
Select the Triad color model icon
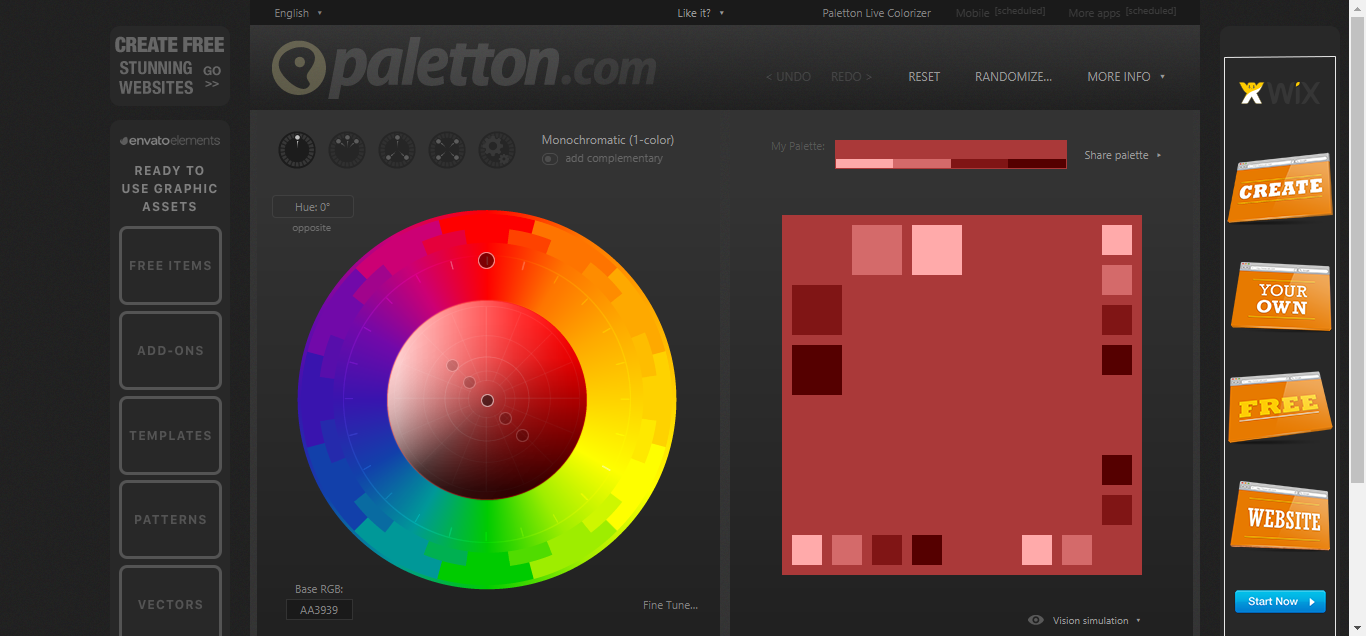(x=397, y=150)
